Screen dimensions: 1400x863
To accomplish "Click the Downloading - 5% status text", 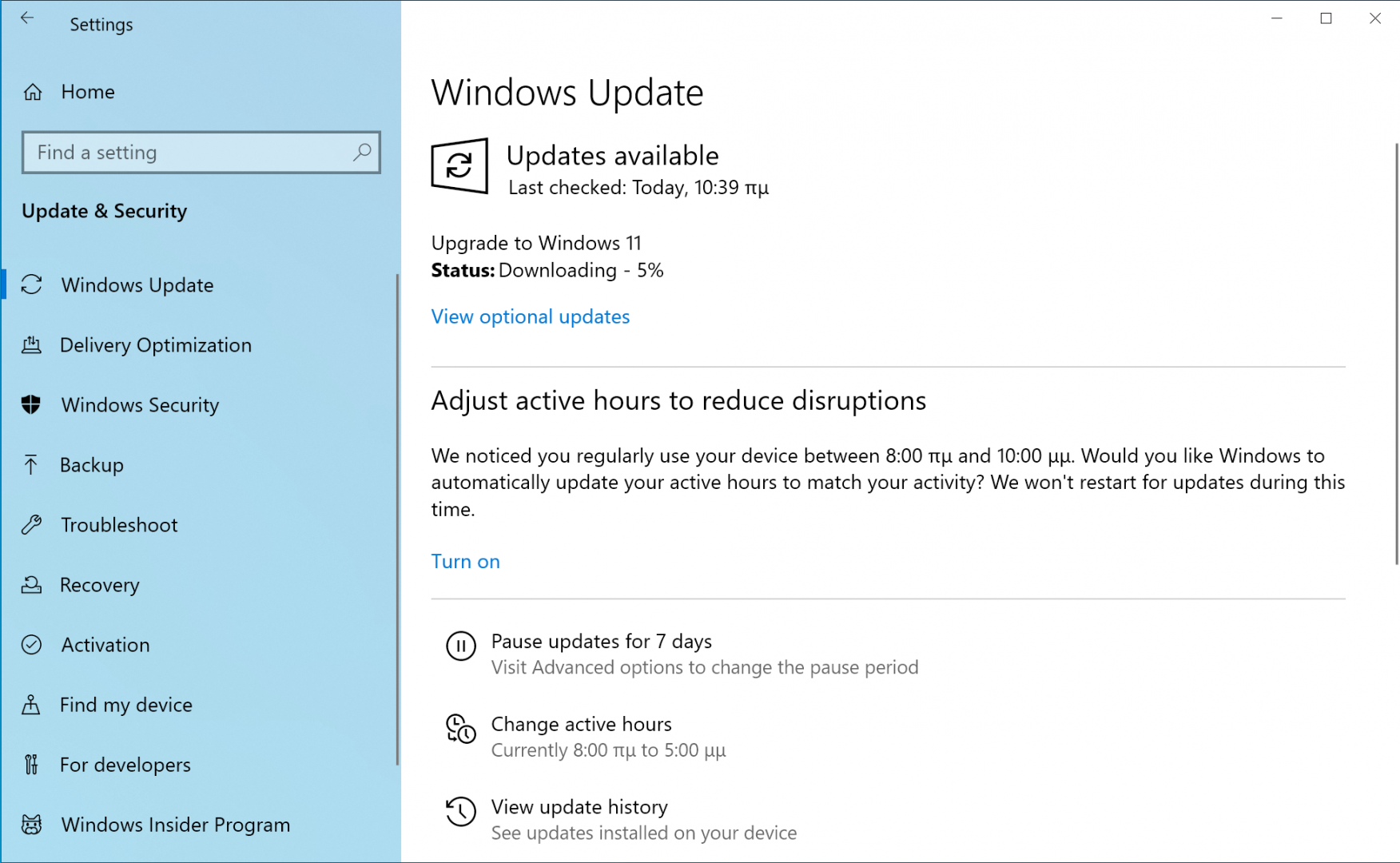I will [x=581, y=270].
